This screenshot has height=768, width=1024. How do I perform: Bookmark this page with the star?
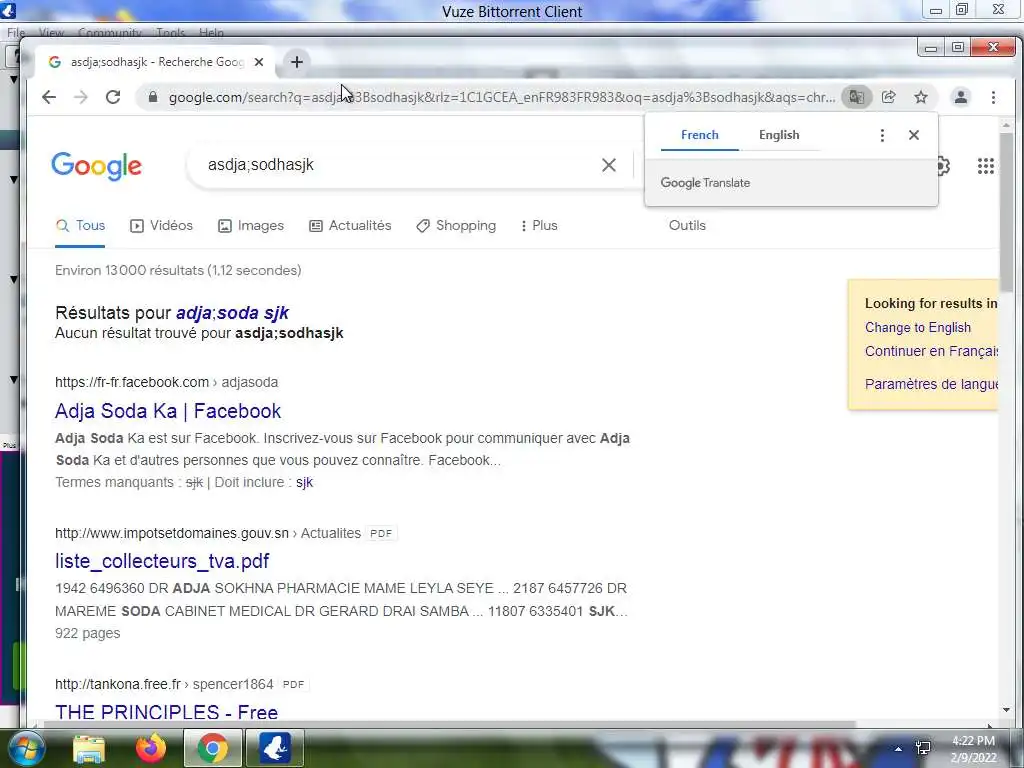[921, 97]
